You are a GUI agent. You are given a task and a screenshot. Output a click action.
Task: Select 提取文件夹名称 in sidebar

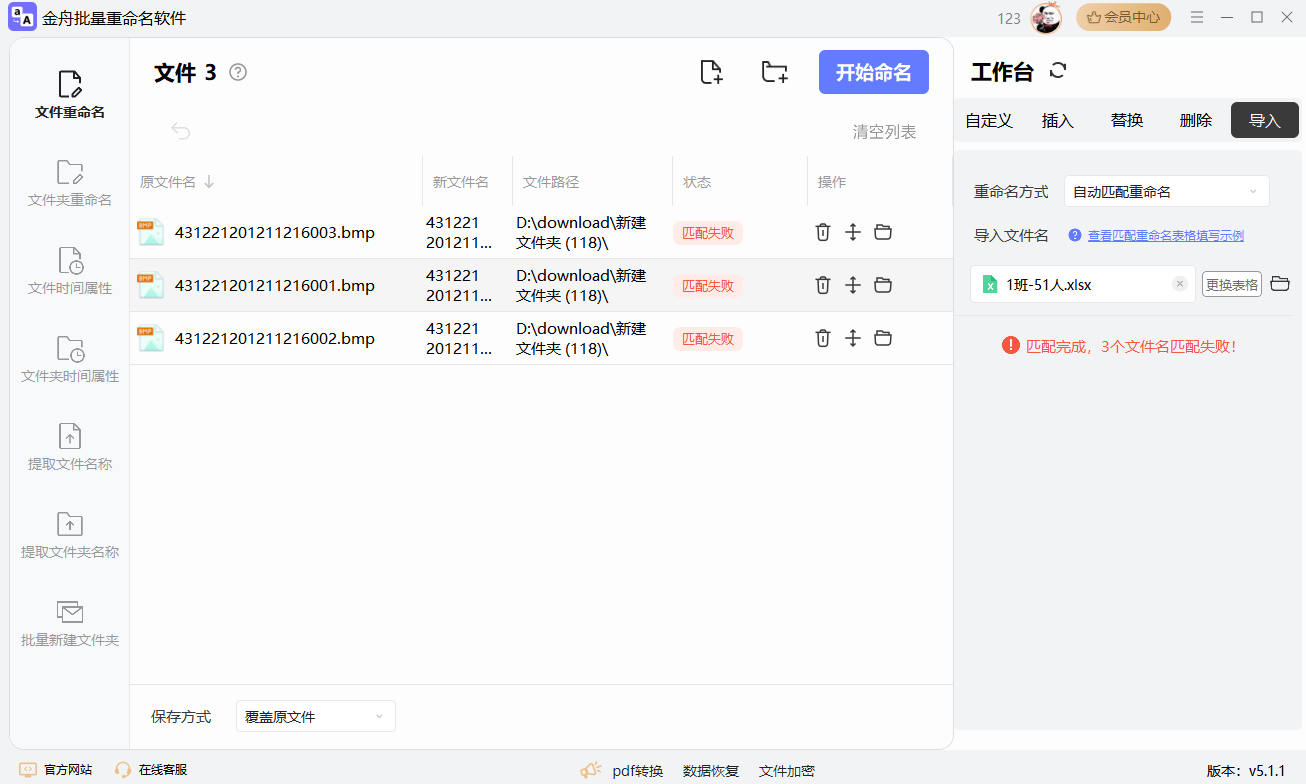click(70, 536)
